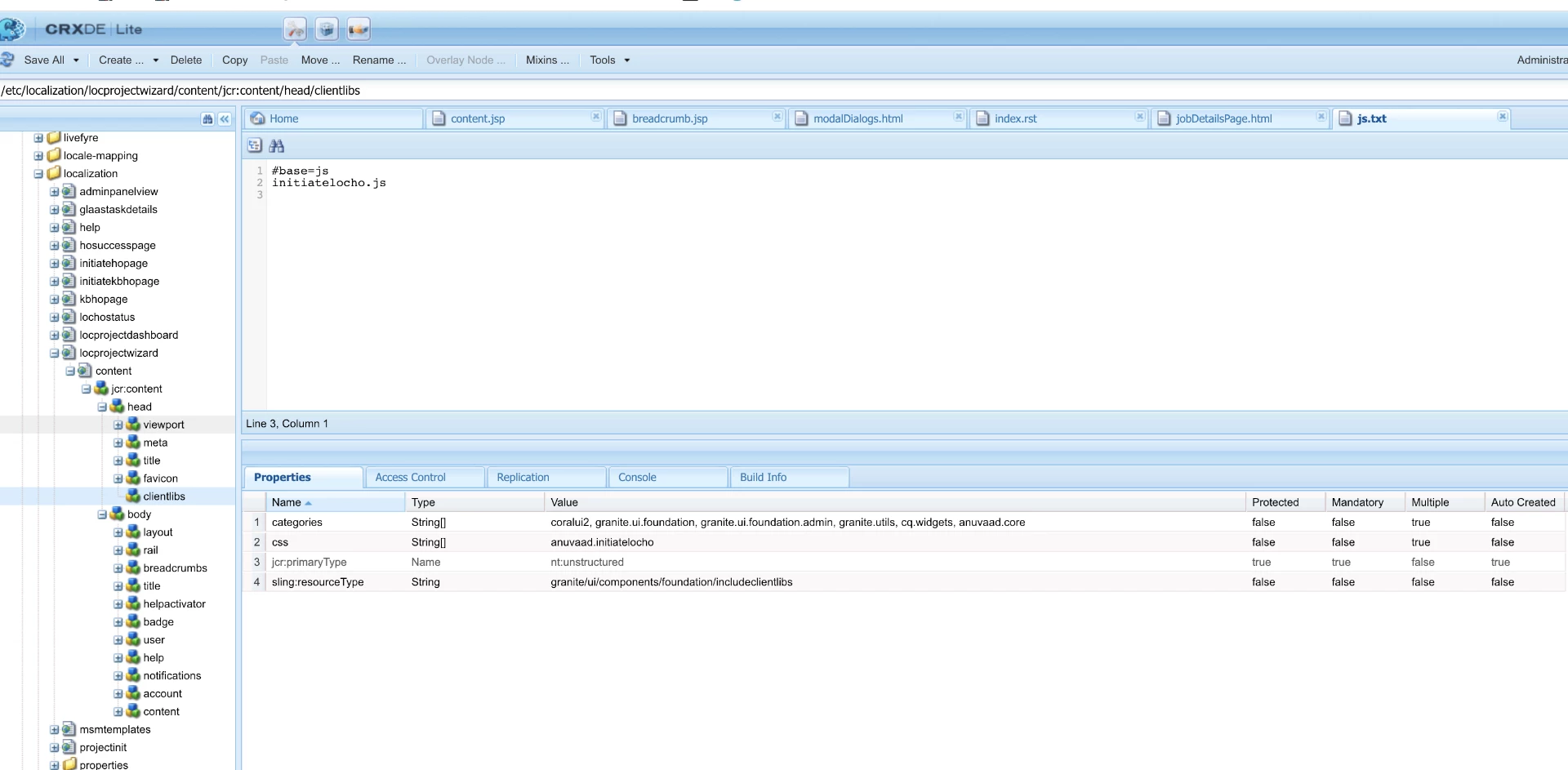1568x770 pixels.
Task: Expand the livefyre folder
Action: tap(38, 138)
